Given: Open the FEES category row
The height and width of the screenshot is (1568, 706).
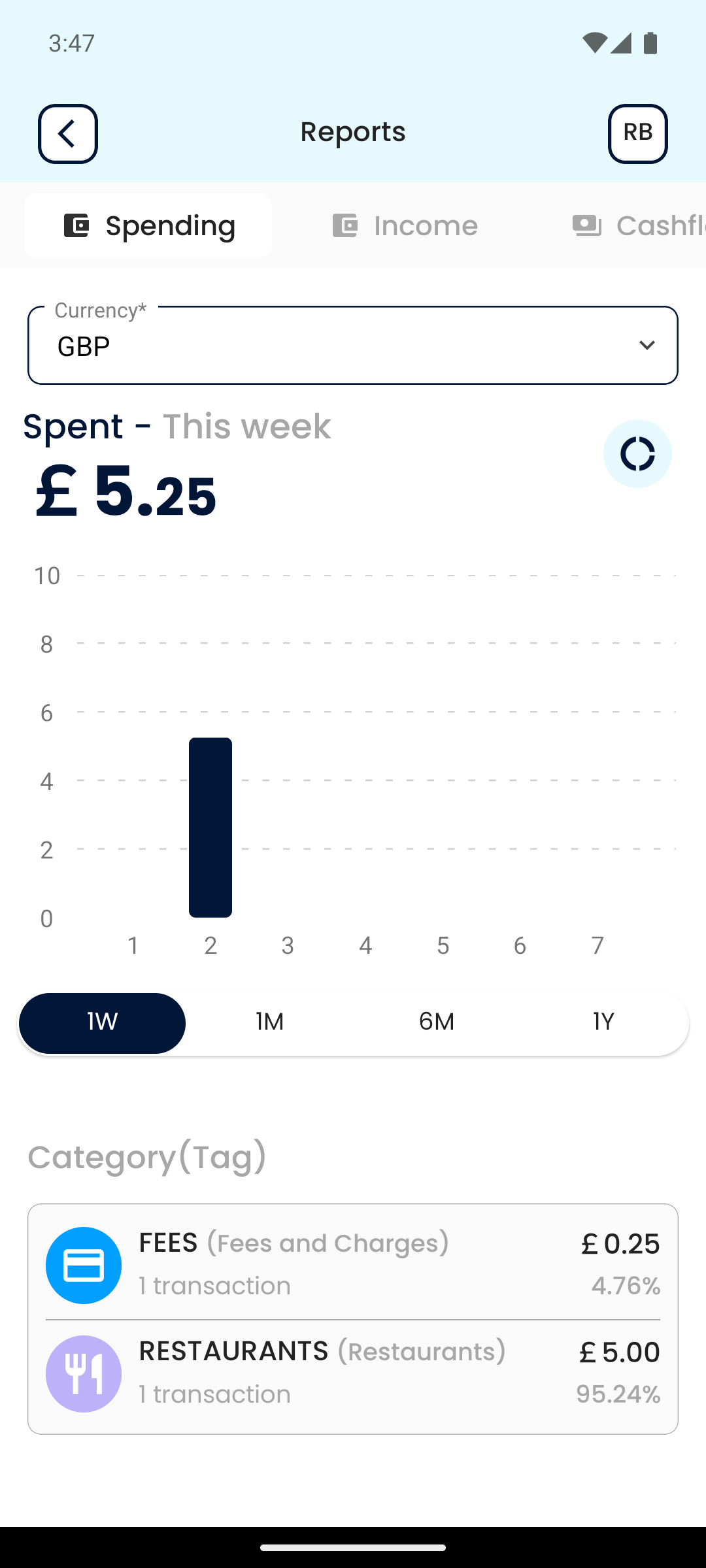Looking at the screenshot, I should pyautogui.click(x=353, y=1264).
